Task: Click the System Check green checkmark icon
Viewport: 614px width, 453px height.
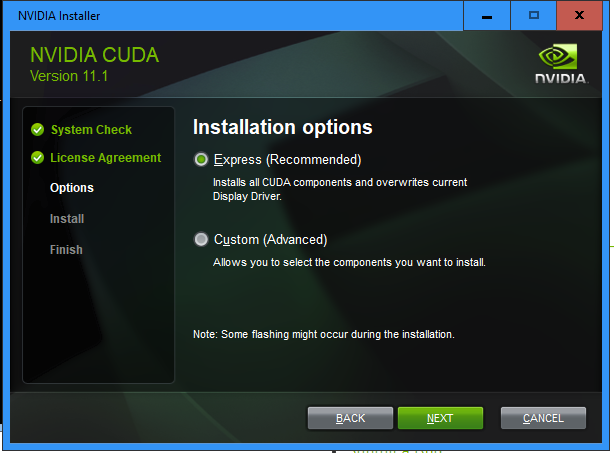Action: 38,130
